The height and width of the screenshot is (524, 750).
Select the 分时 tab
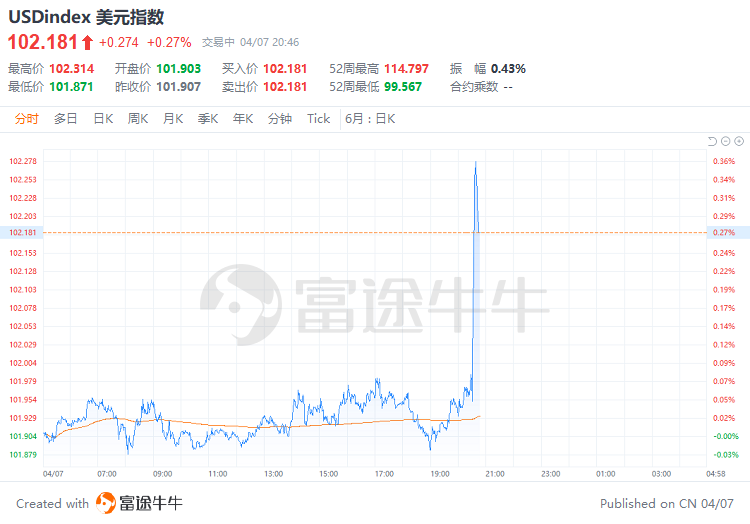point(26,119)
